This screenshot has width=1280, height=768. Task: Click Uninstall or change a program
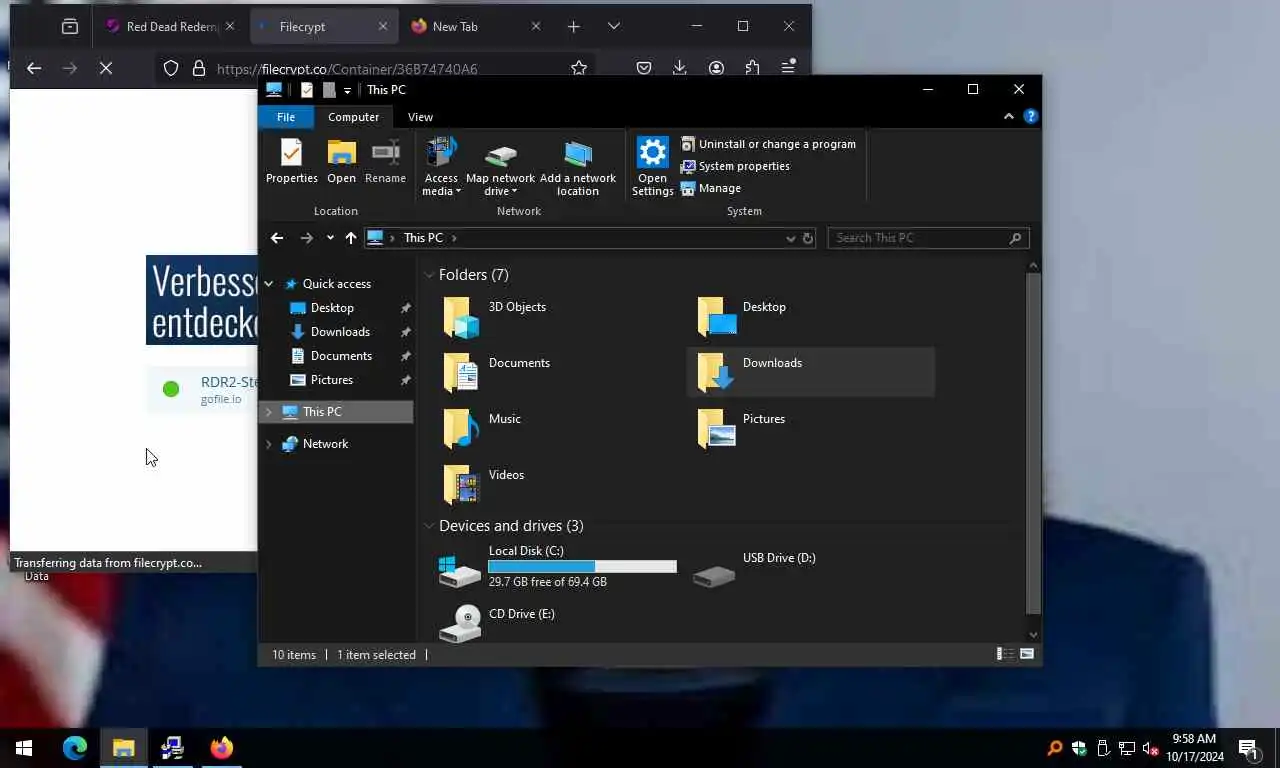[768, 144]
